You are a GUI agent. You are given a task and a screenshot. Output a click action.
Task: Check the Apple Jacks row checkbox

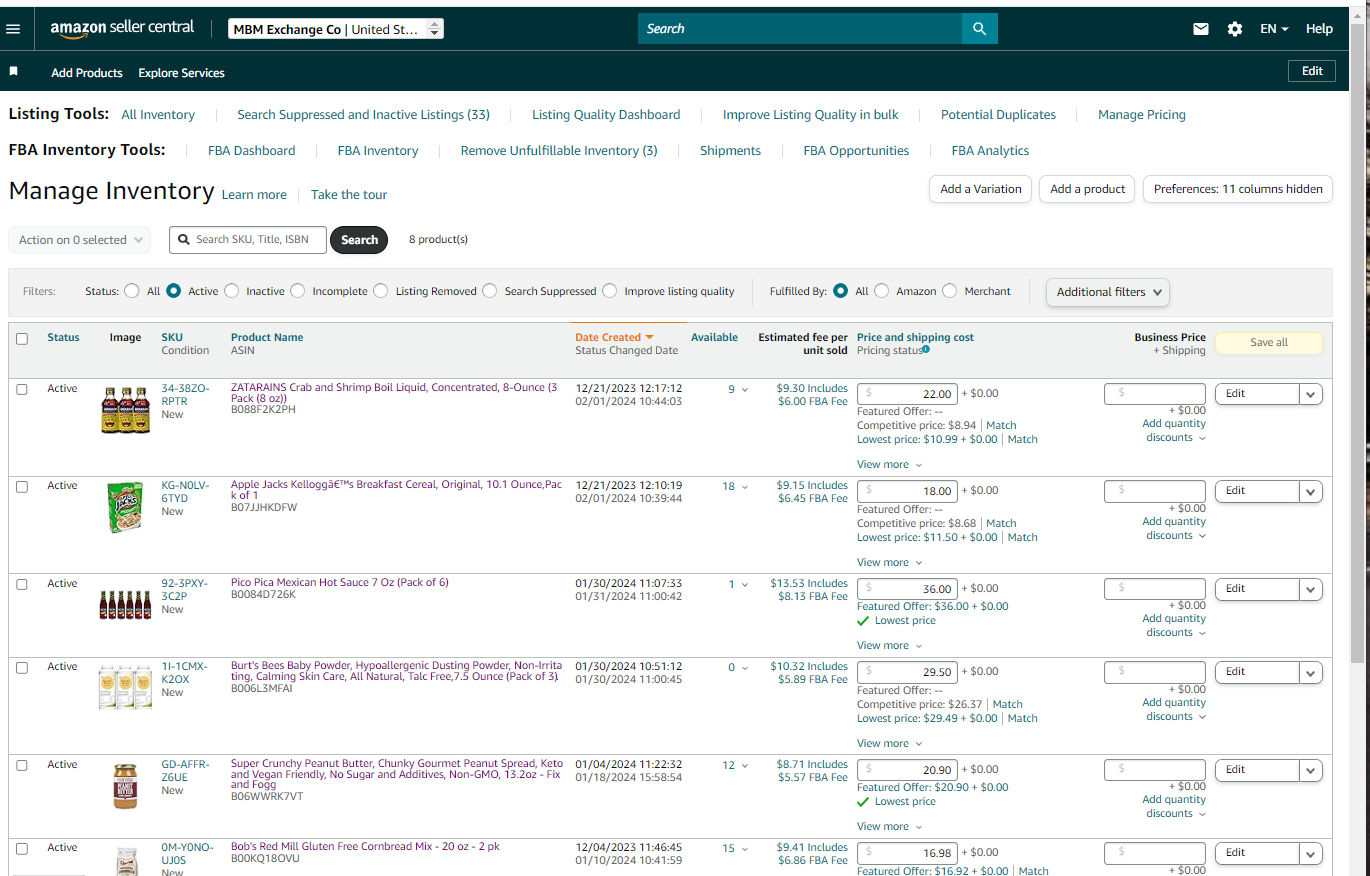(22, 486)
